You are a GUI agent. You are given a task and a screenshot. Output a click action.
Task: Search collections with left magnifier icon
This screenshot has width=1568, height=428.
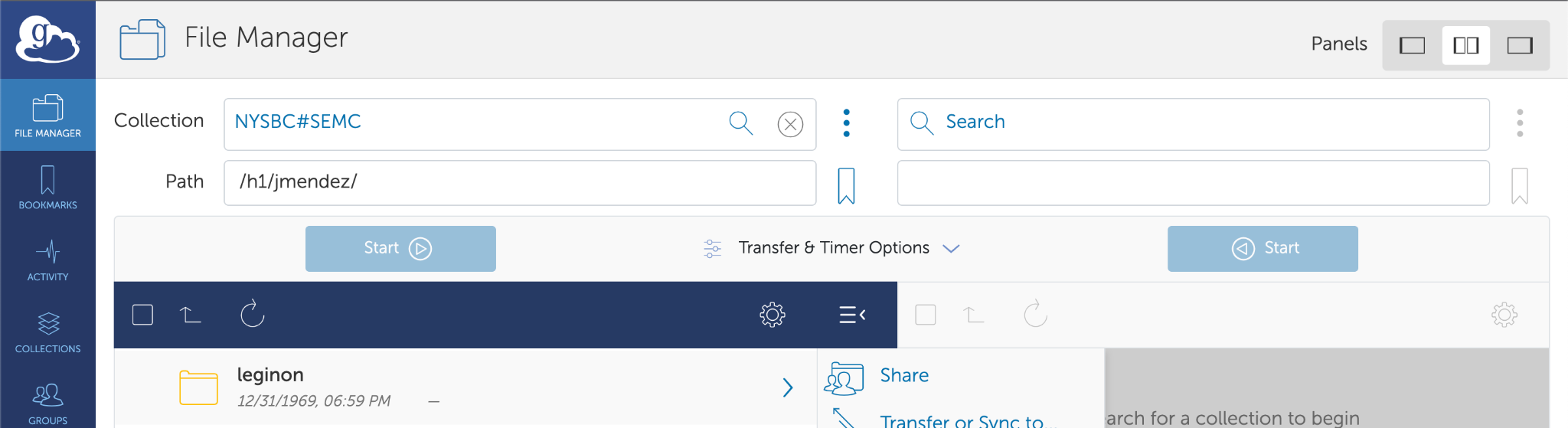coord(740,123)
